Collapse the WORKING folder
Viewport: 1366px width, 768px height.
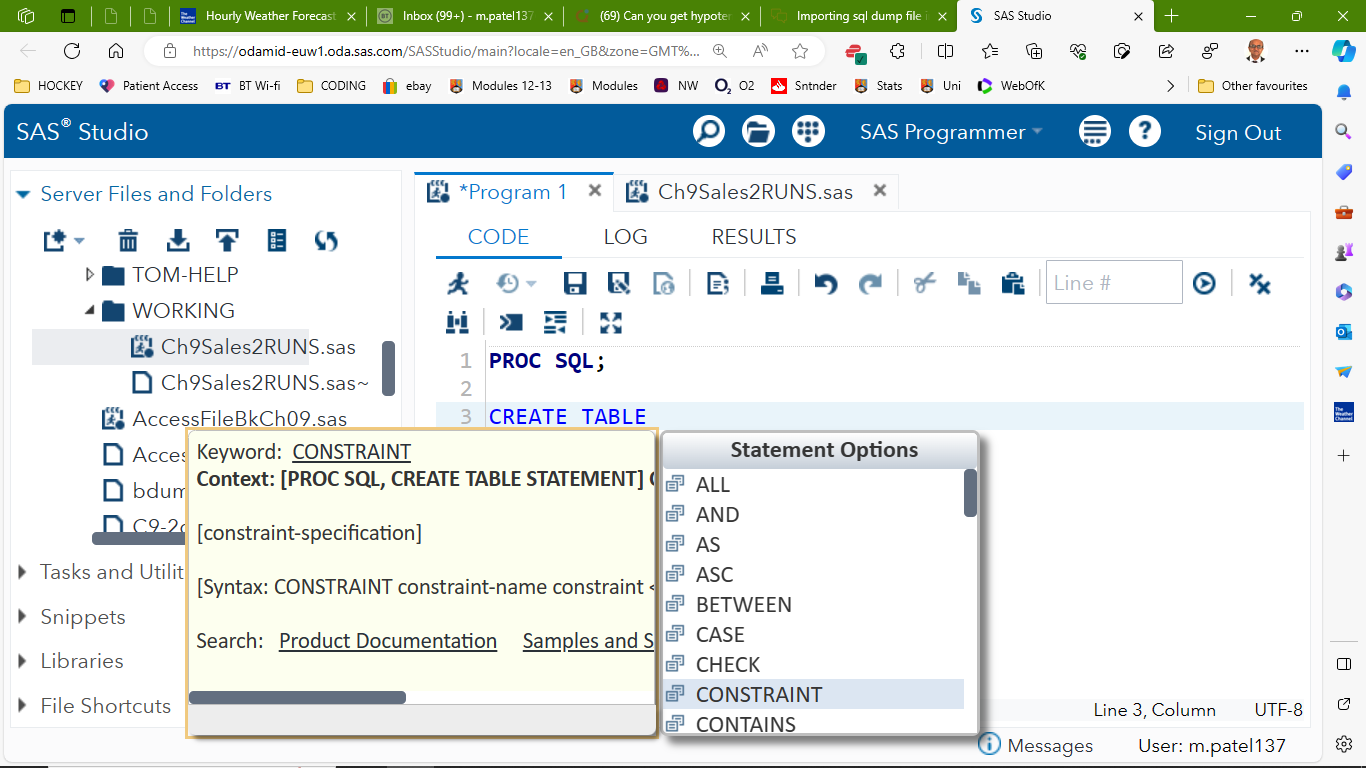pyautogui.click(x=90, y=311)
